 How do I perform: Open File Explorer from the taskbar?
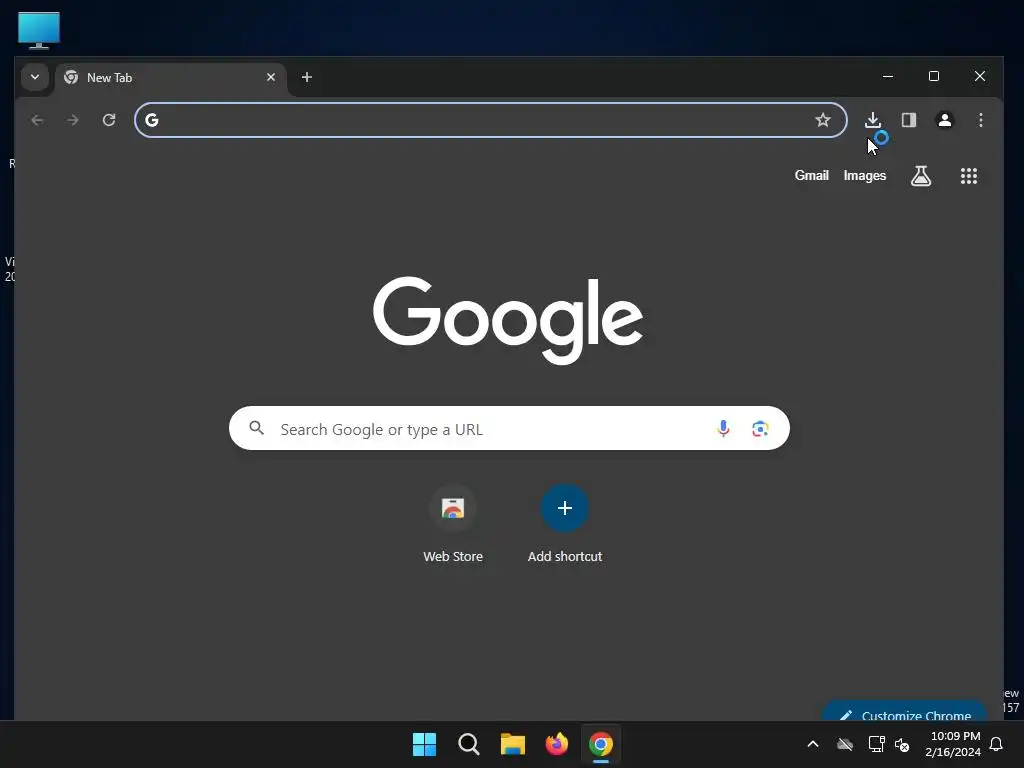point(513,744)
